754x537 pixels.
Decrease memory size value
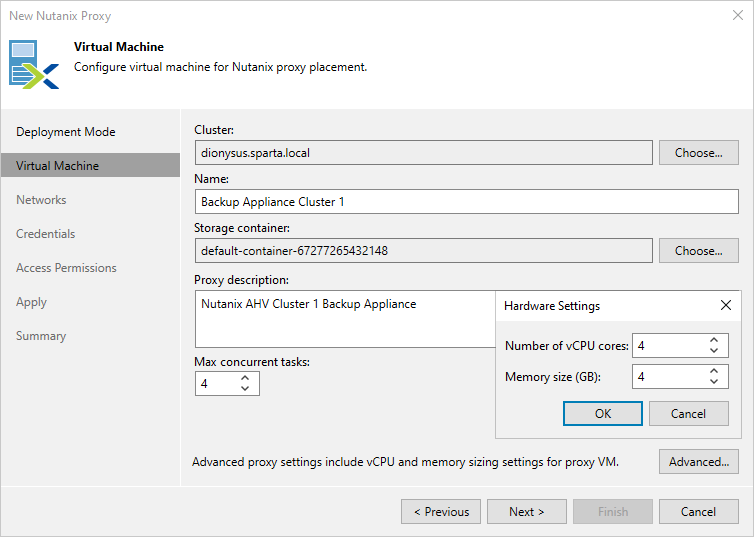click(x=713, y=382)
